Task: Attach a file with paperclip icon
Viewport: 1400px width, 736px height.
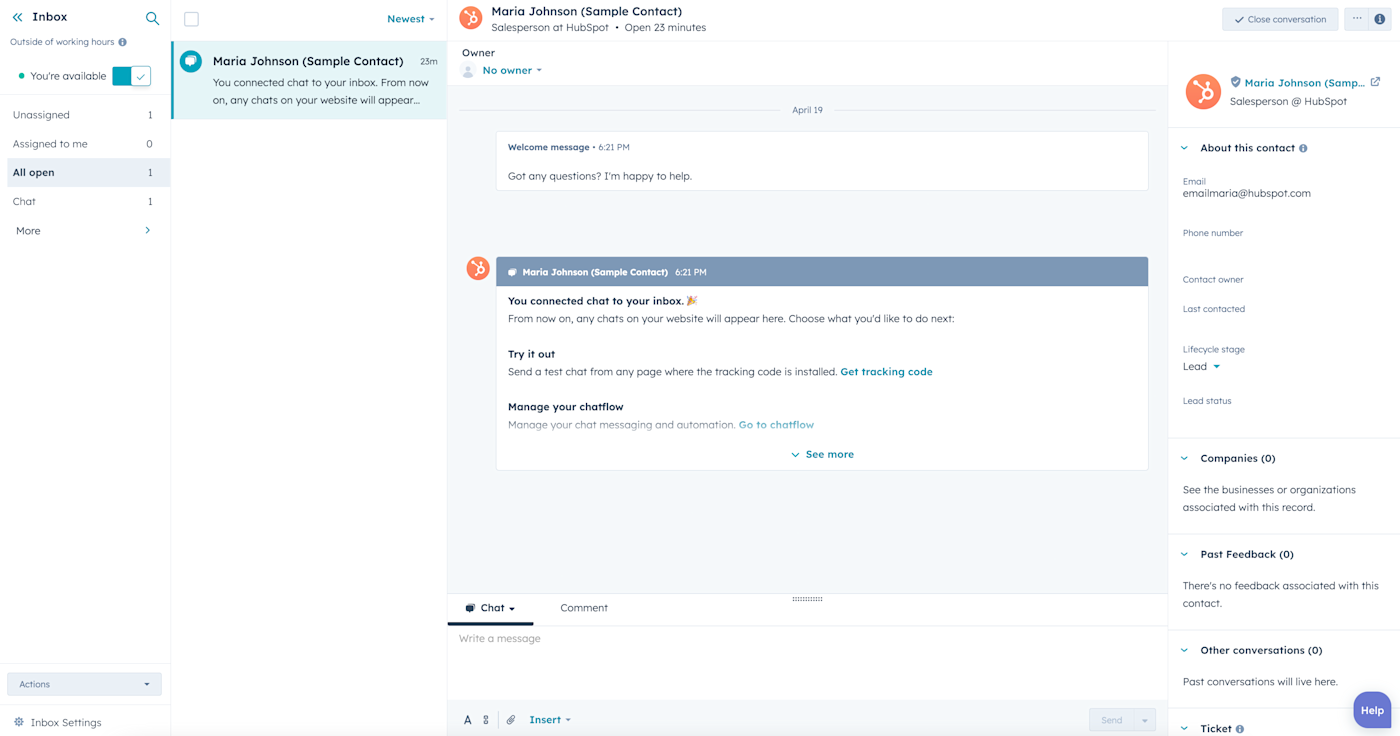Action: click(x=511, y=720)
